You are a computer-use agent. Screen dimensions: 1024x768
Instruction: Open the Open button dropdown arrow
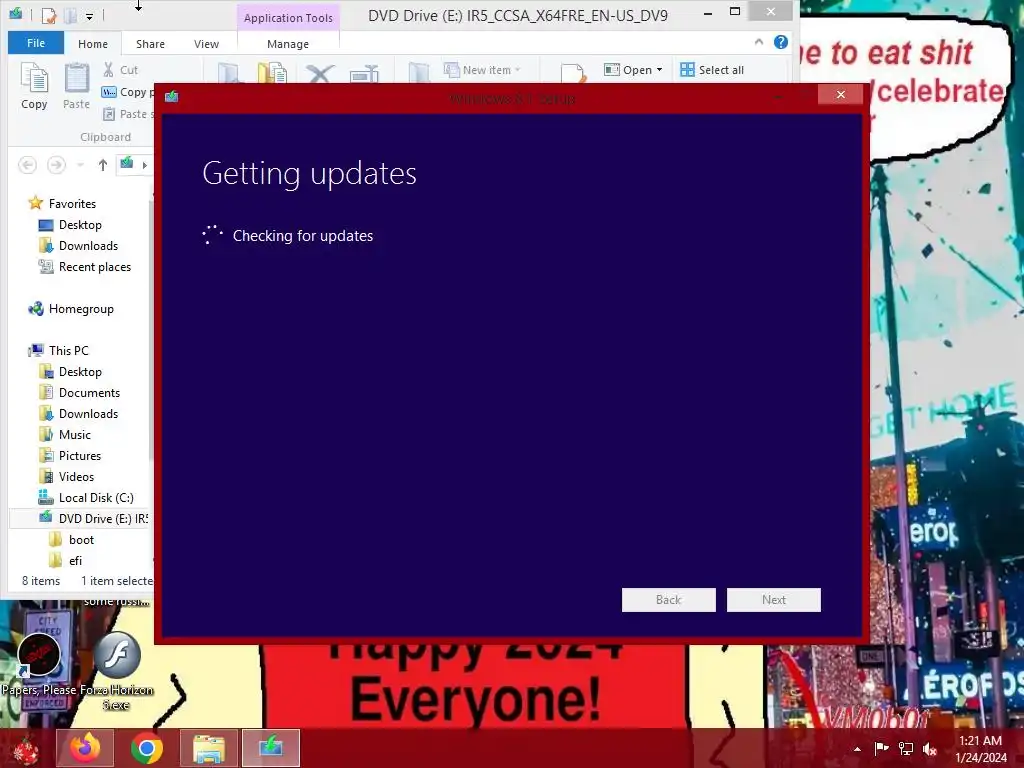(x=659, y=70)
